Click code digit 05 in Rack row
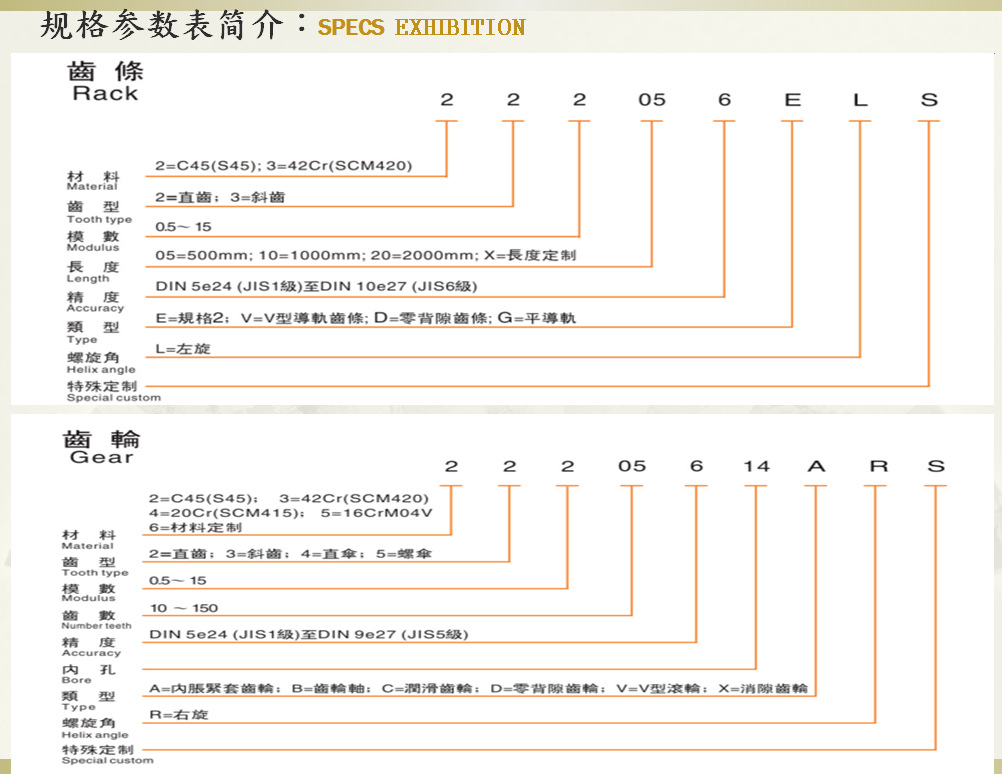This screenshot has width=1002, height=774. click(x=651, y=100)
